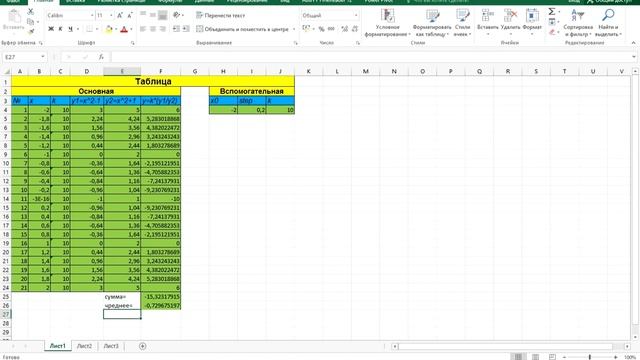The height and width of the screenshot is (360, 640).
Task: Click the borders icon in the font group
Action: pyautogui.click(x=89, y=29)
